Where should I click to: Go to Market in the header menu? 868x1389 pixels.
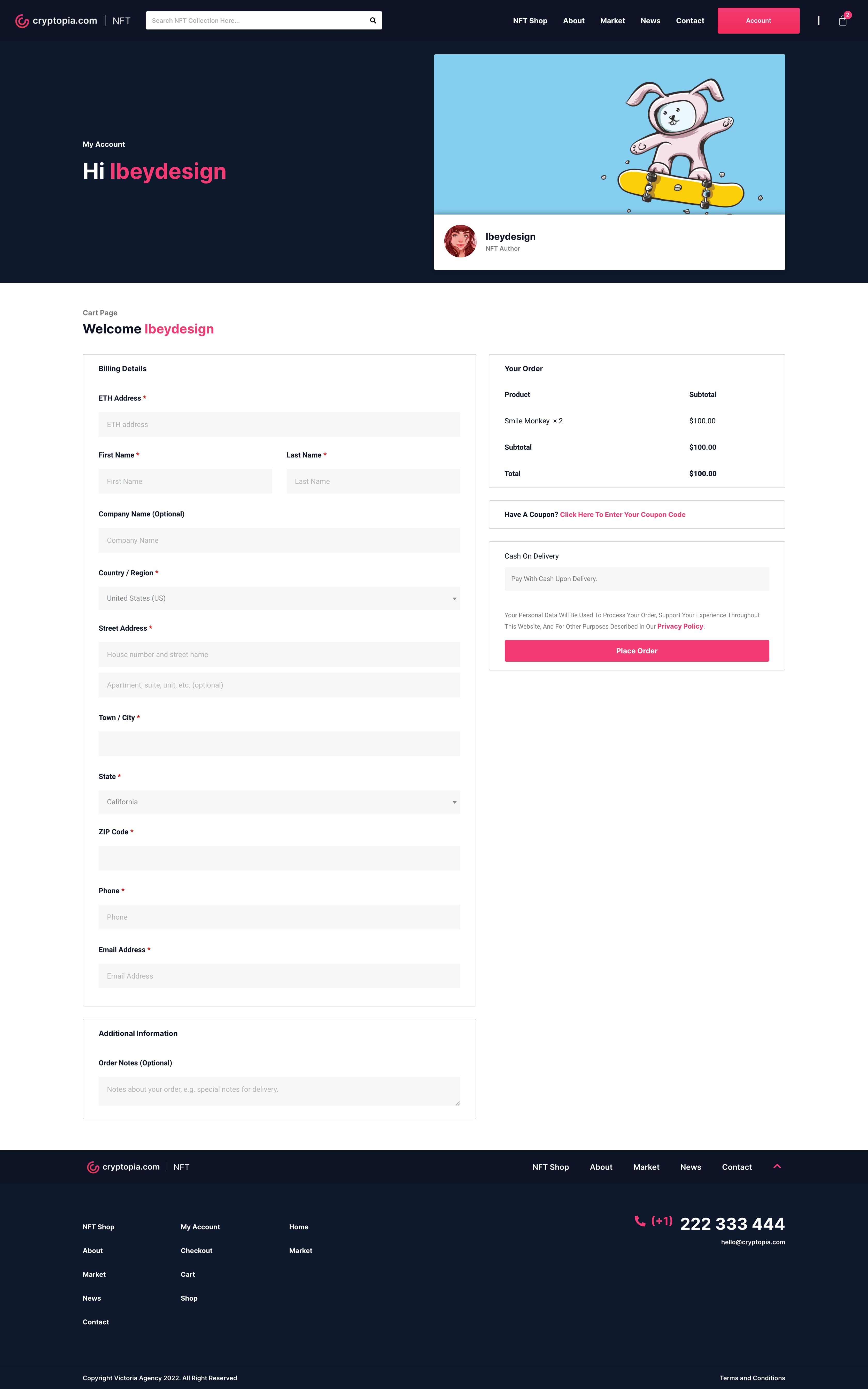[x=612, y=21]
